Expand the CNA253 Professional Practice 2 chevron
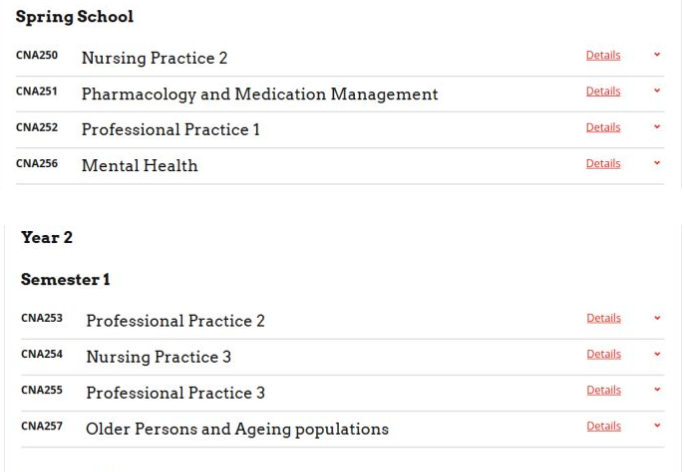The image size is (684, 472). (657, 319)
